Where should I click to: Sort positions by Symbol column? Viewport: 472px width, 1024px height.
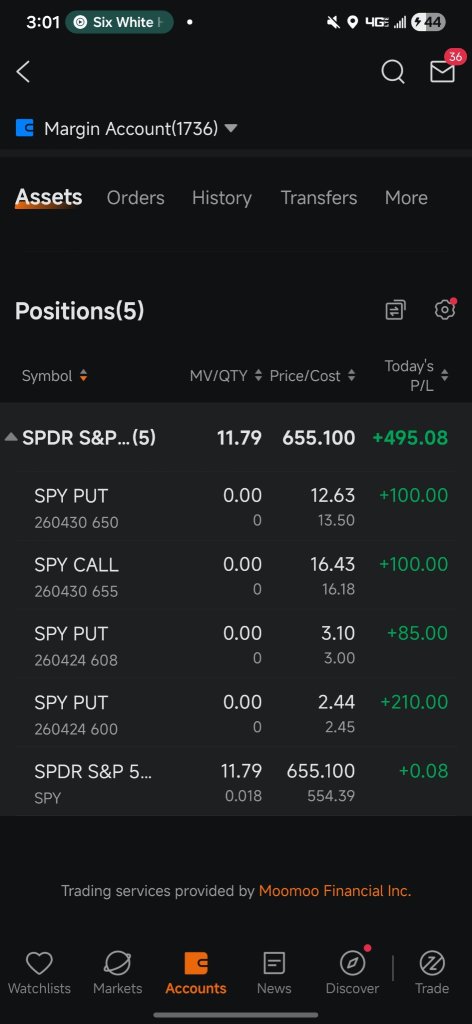[x=55, y=376]
